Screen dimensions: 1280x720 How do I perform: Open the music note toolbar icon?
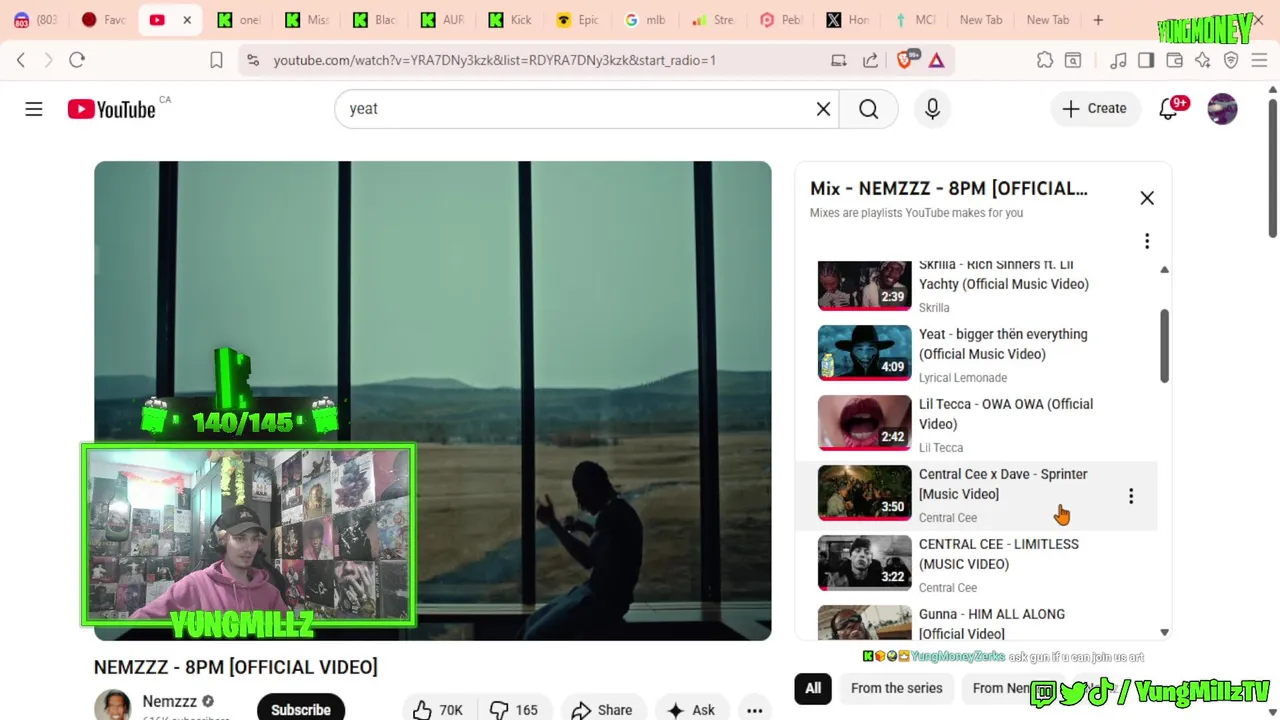tap(1118, 60)
